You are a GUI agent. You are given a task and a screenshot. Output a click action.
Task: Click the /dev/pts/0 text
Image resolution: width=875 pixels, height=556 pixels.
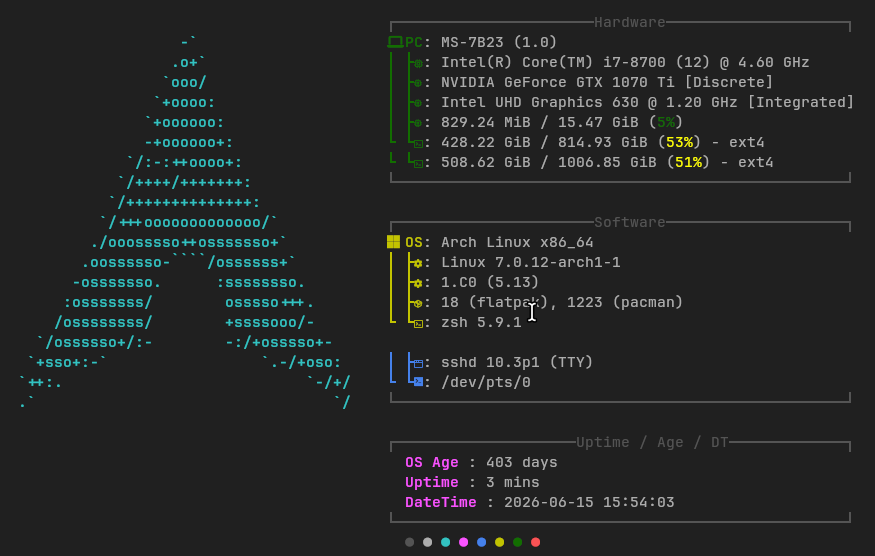pyautogui.click(x=485, y=382)
